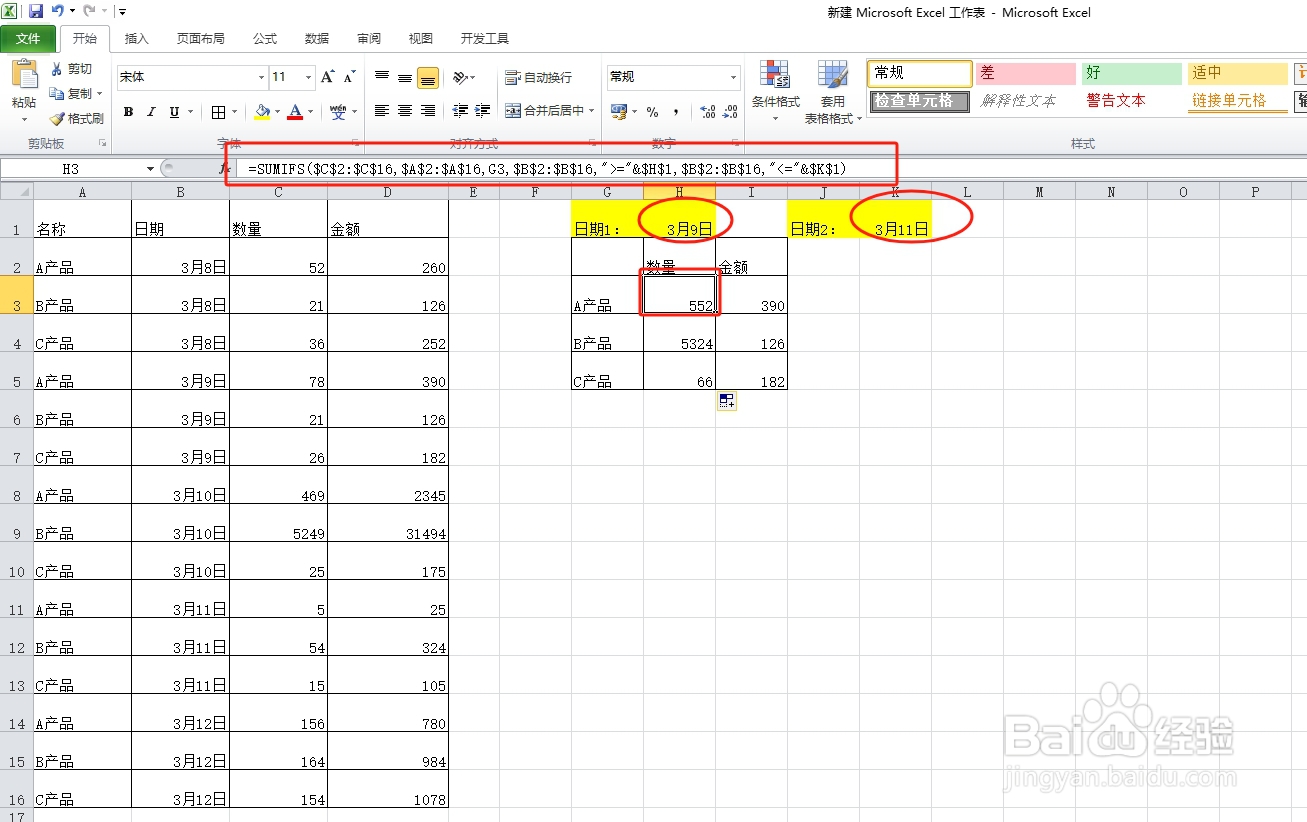
Task: Expand the Name Box dropdown arrow
Action: click(150, 169)
